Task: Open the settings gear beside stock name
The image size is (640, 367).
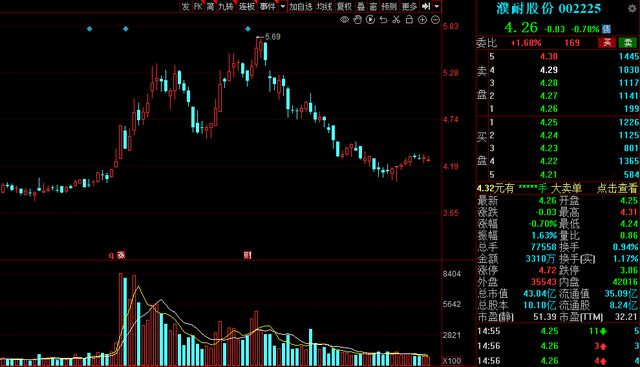Action: click(632, 9)
